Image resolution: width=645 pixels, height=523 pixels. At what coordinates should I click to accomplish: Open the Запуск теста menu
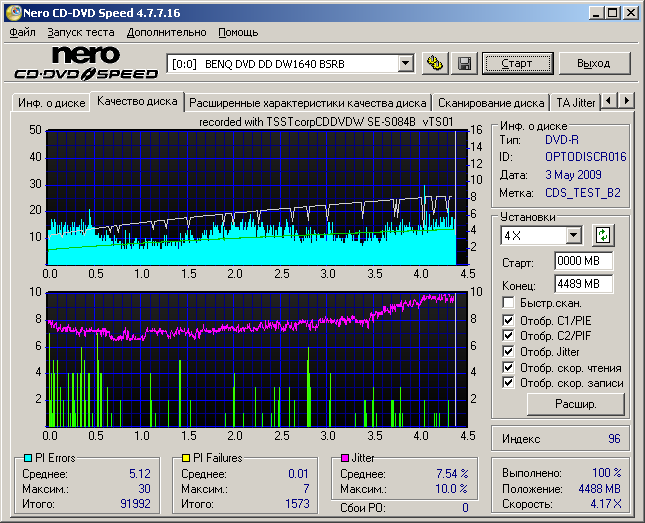tap(81, 32)
